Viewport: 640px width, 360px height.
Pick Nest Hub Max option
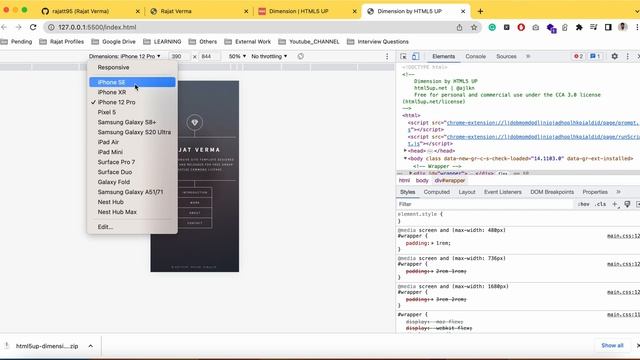point(132,212)
